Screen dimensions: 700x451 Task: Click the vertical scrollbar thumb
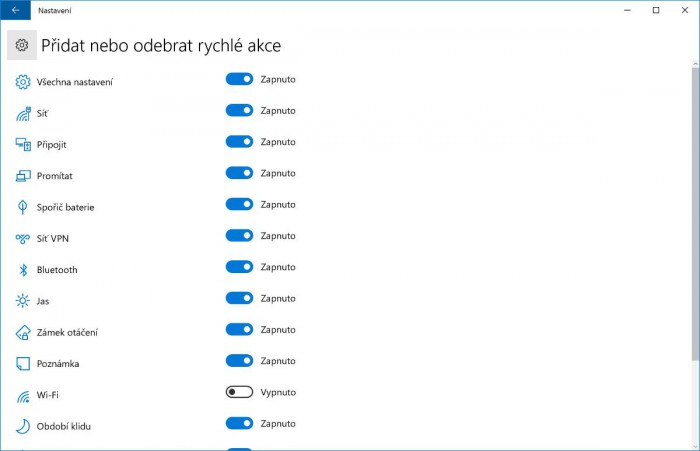point(695,210)
